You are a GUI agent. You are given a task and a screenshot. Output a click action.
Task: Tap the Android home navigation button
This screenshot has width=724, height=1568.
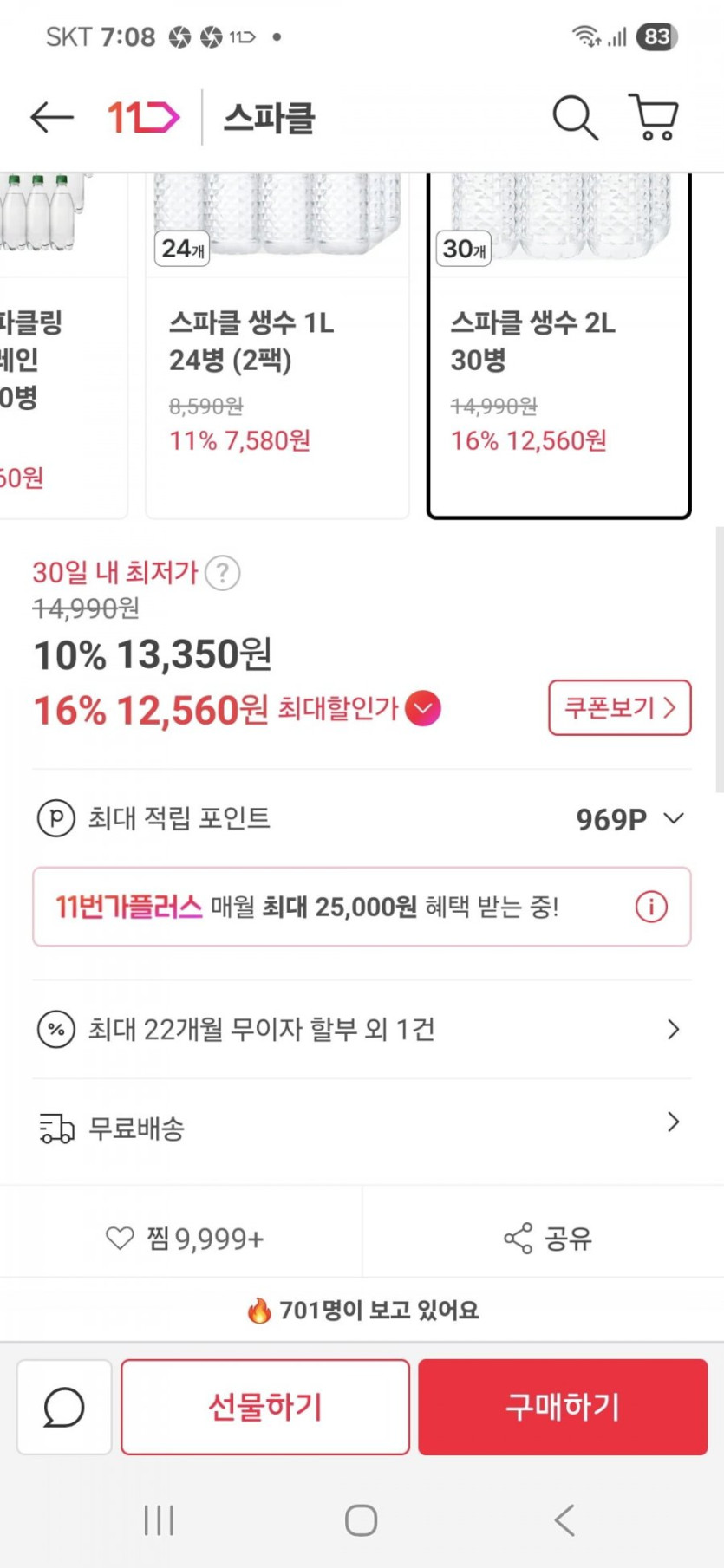pyautogui.click(x=361, y=1519)
